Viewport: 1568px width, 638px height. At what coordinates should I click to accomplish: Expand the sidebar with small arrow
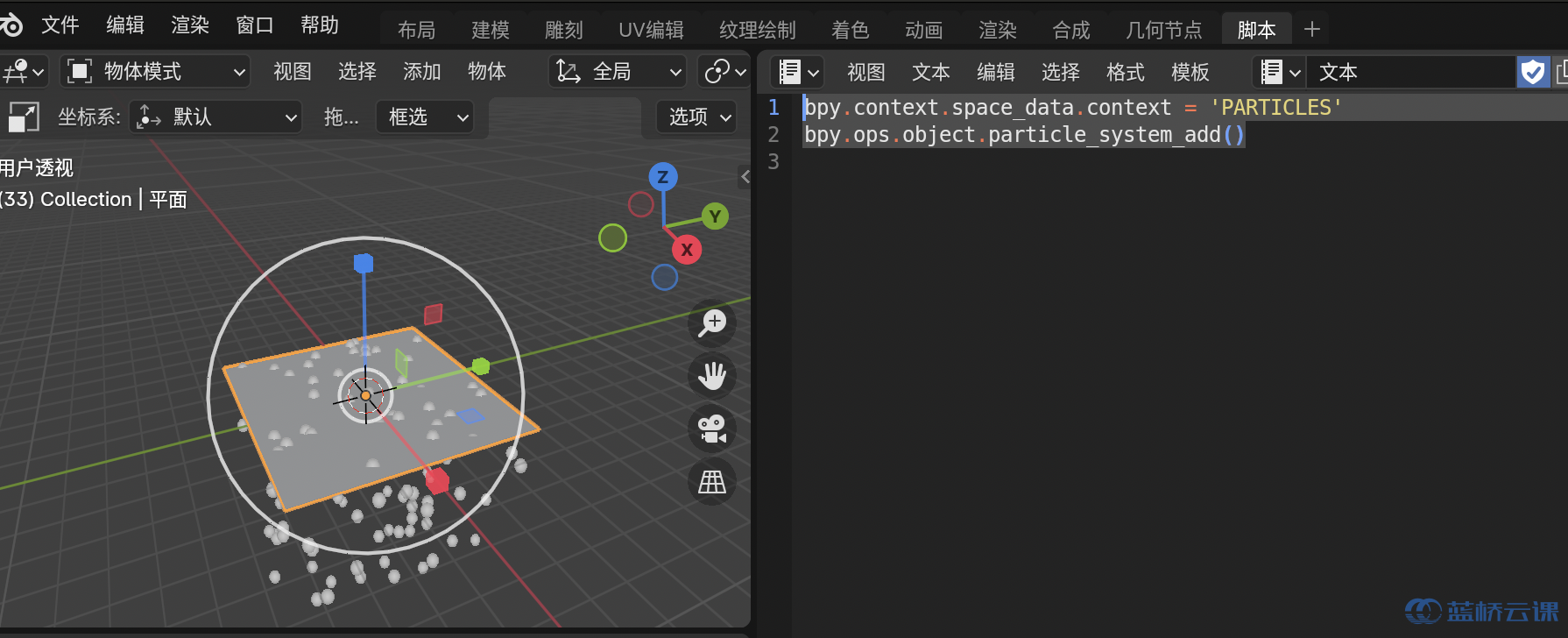point(745,176)
